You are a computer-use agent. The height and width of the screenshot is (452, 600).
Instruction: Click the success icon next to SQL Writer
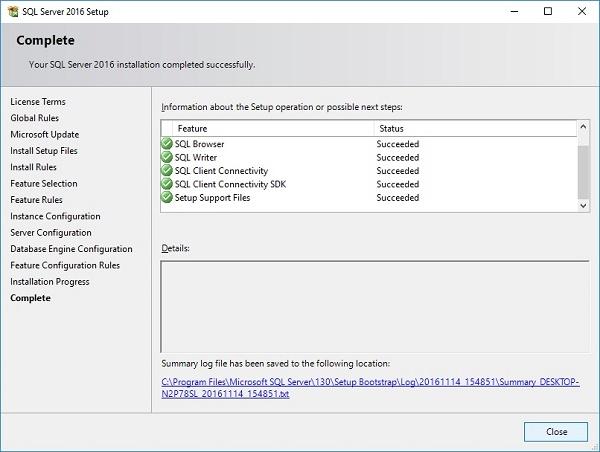[x=167, y=157]
